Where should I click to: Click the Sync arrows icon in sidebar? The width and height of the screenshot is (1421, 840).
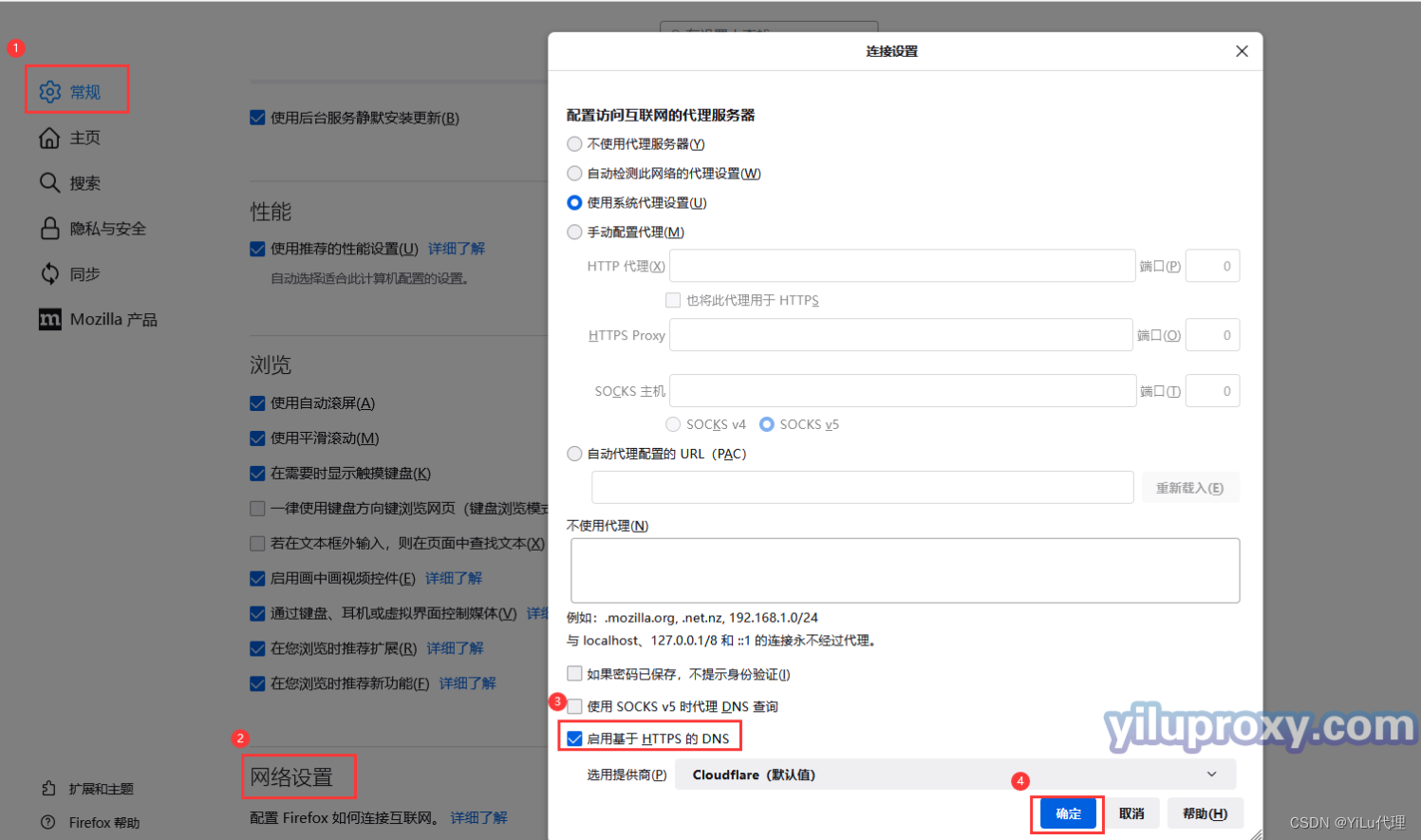pyautogui.click(x=49, y=273)
